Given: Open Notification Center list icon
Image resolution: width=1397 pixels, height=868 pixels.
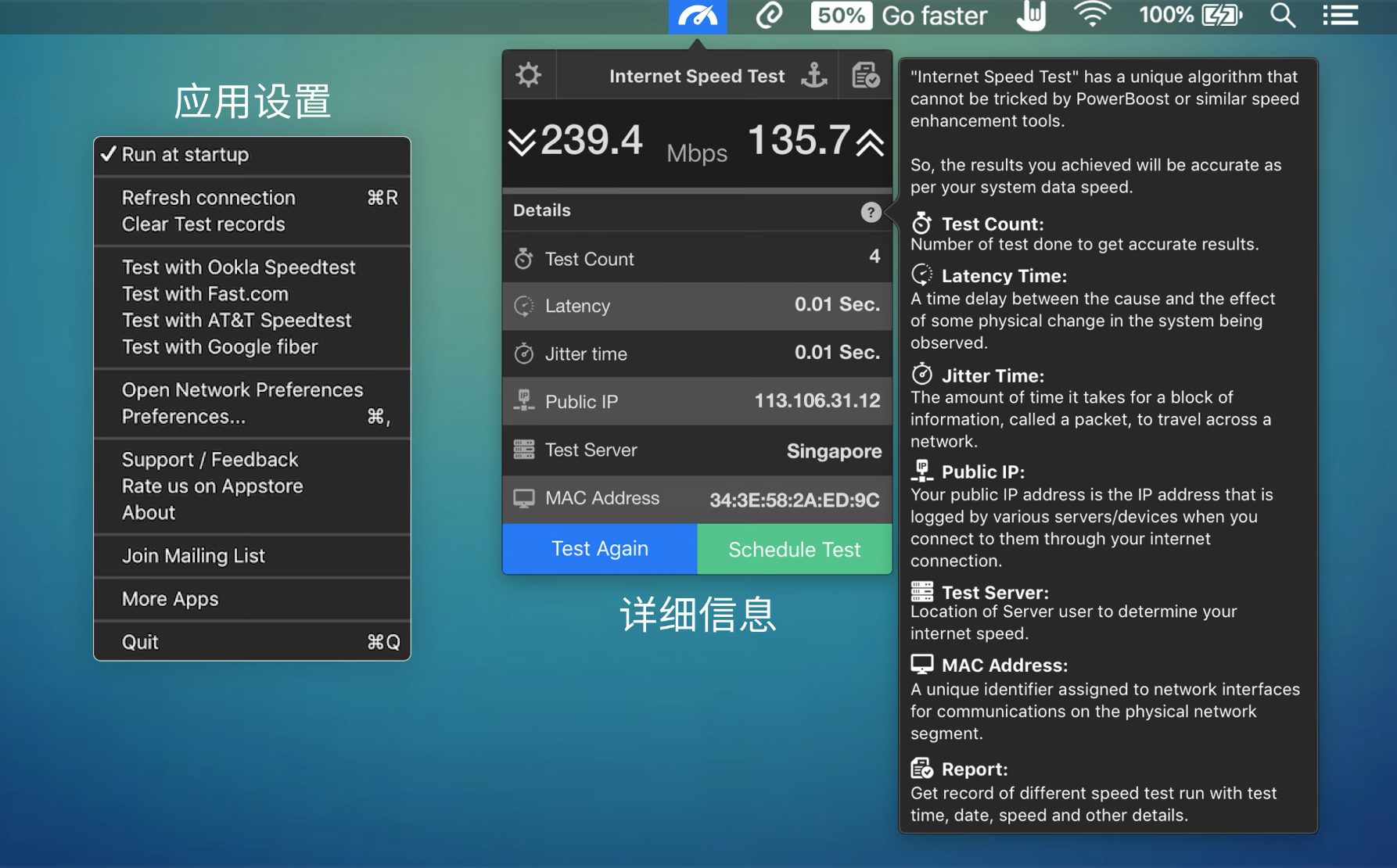Looking at the screenshot, I should [1340, 16].
